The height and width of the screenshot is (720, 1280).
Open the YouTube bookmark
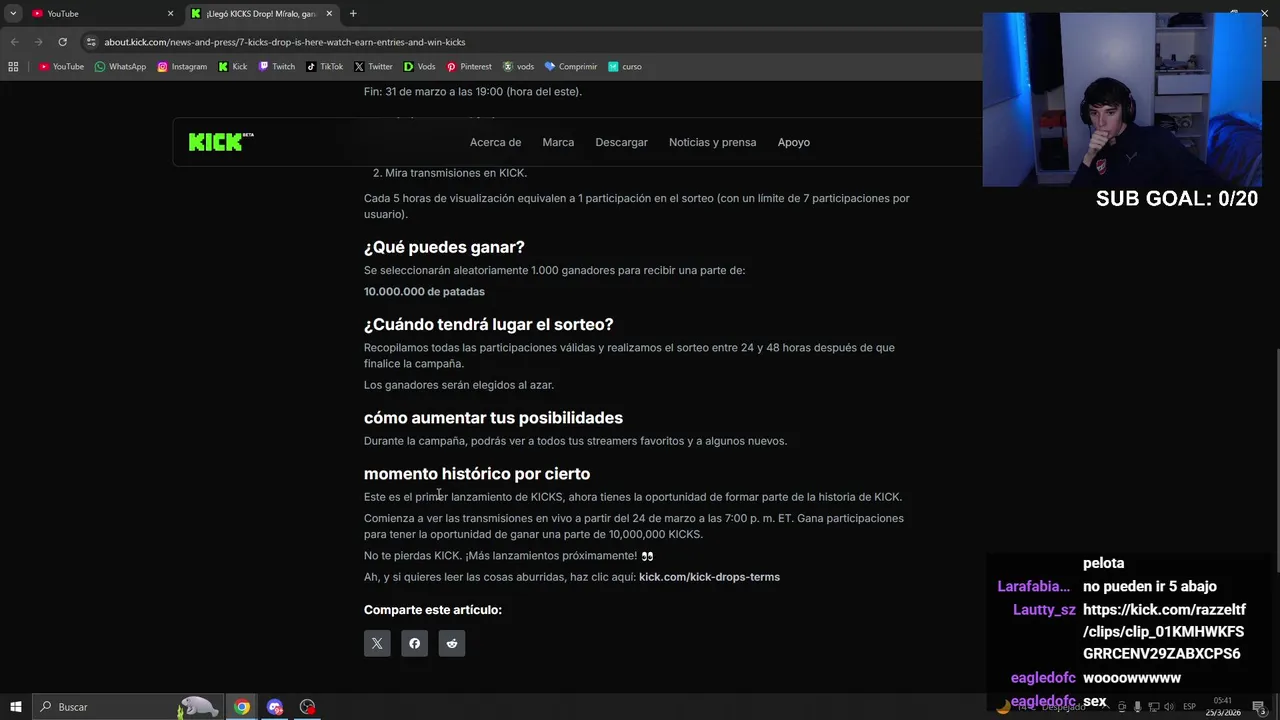pyautogui.click(x=61, y=67)
